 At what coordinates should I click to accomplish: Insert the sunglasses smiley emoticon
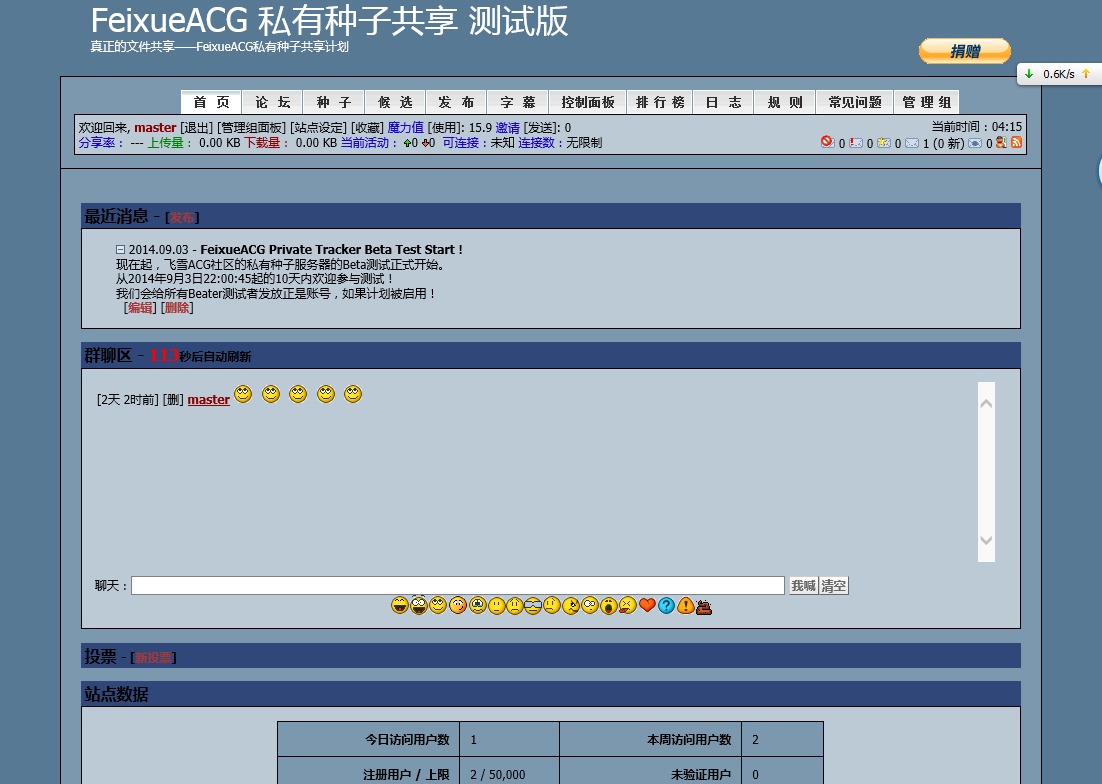(533, 606)
